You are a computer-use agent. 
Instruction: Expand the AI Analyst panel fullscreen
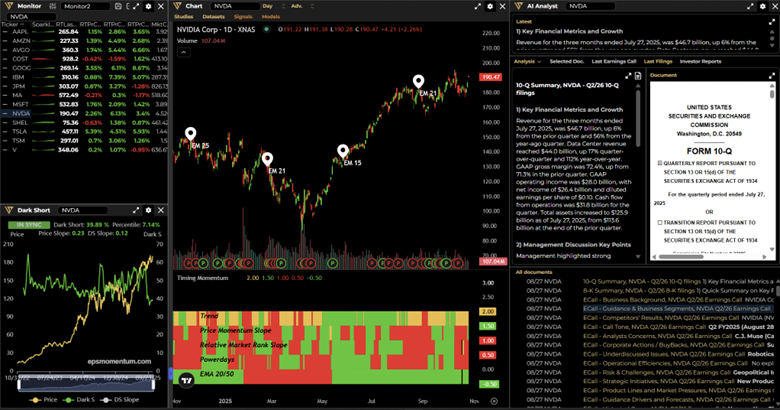(750, 6)
